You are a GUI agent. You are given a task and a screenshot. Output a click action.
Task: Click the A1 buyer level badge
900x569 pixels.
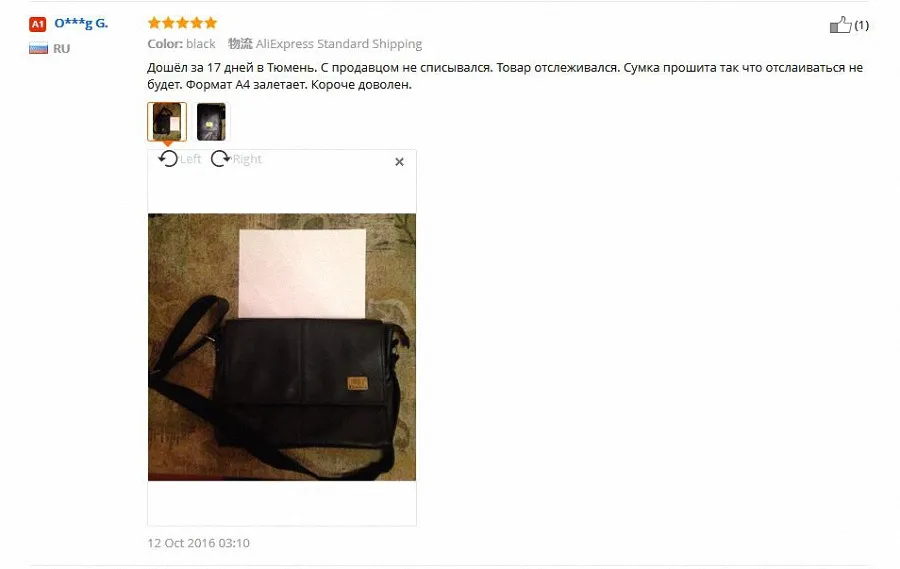coord(37,24)
